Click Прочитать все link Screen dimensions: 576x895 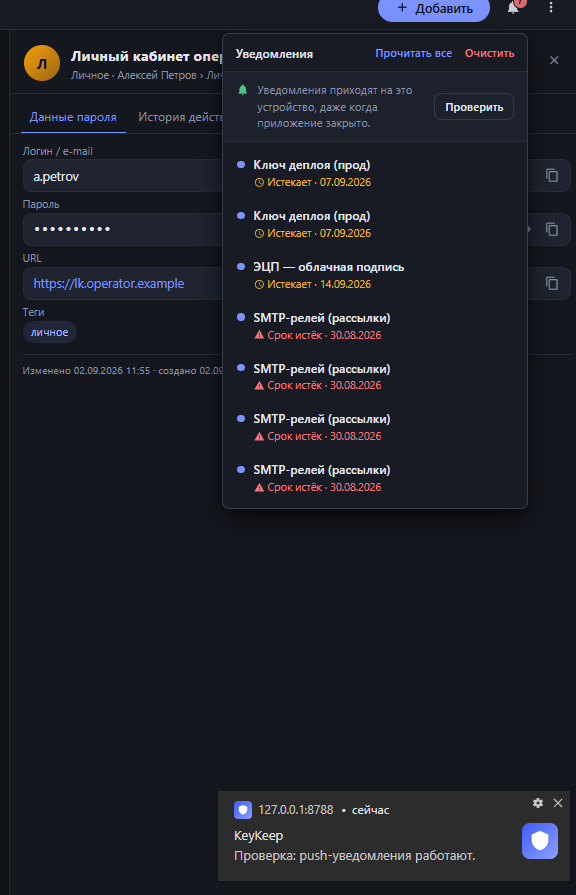[x=413, y=53]
